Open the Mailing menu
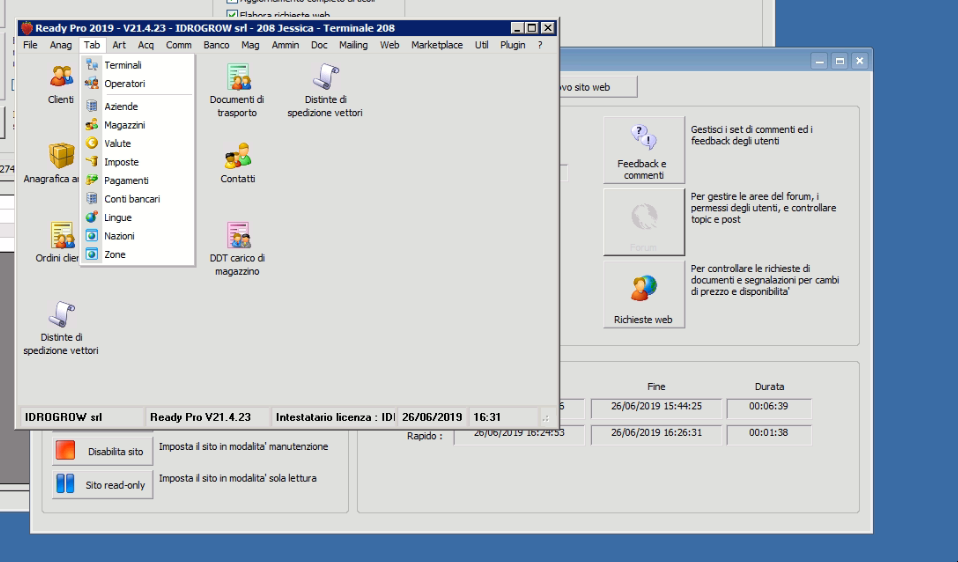The width and height of the screenshot is (958, 562). (x=353, y=45)
